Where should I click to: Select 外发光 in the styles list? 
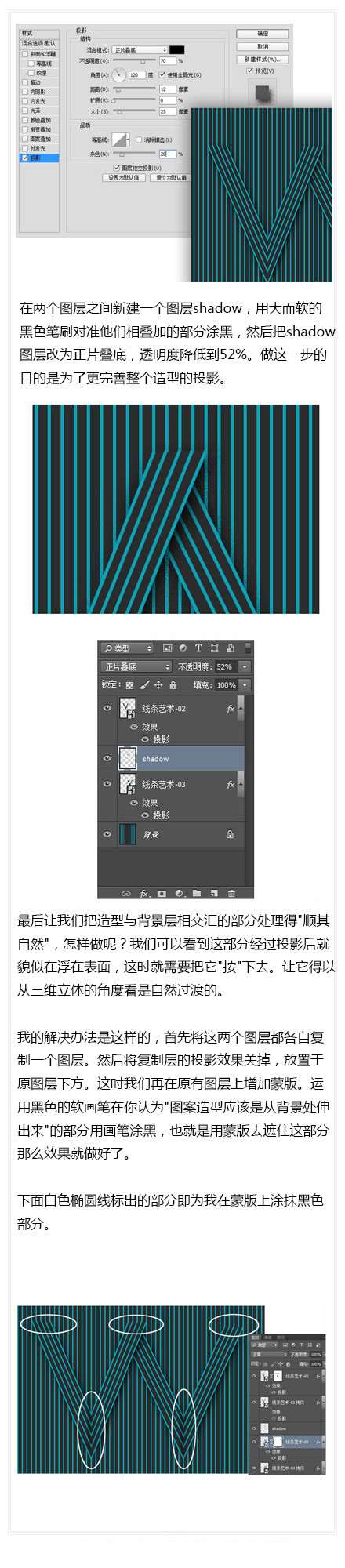click(x=38, y=148)
